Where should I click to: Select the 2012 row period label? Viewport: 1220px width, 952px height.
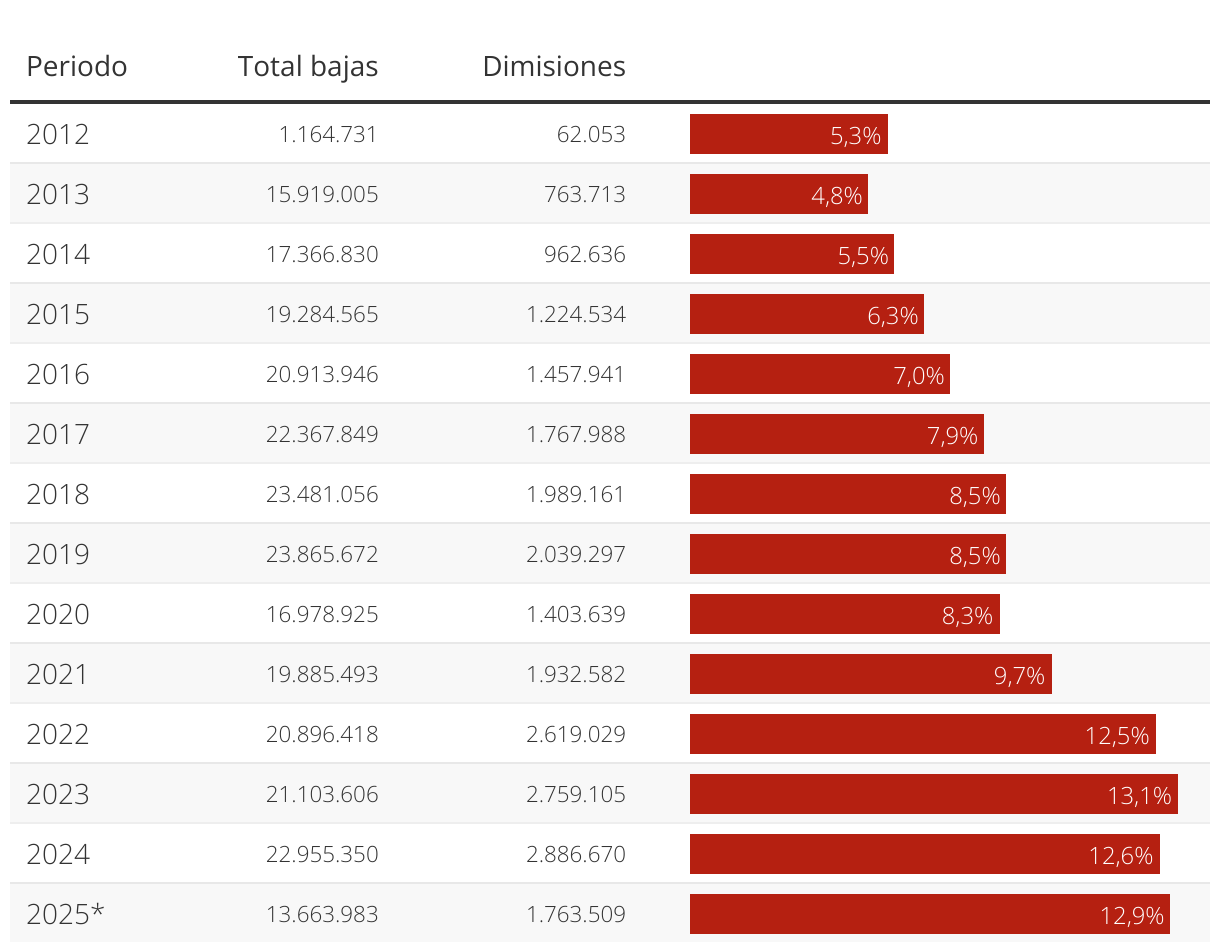click(58, 135)
